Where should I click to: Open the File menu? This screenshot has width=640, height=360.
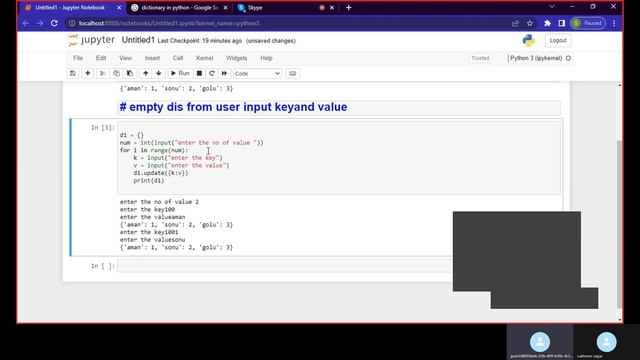[78, 58]
